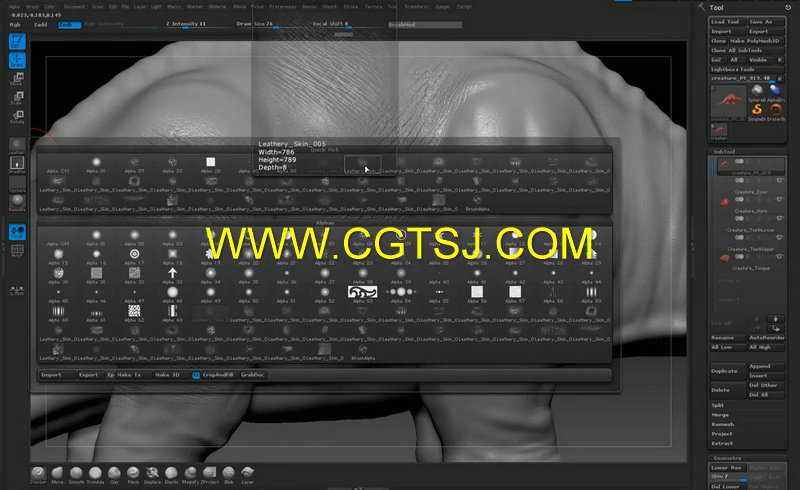Open the Stroke menu
The width and height of the screenshot is (800, 490).
pyautogui.click(x=351, y=7)
